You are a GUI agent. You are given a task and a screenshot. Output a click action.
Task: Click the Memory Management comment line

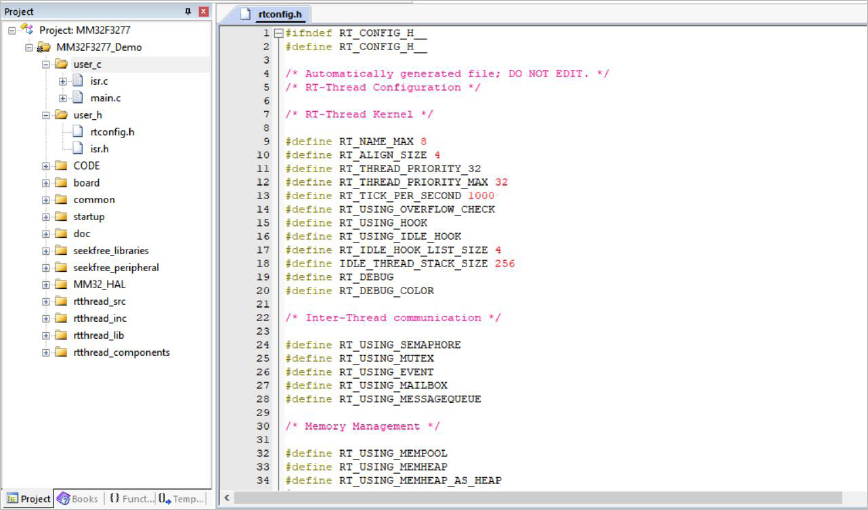click(363, 426)
